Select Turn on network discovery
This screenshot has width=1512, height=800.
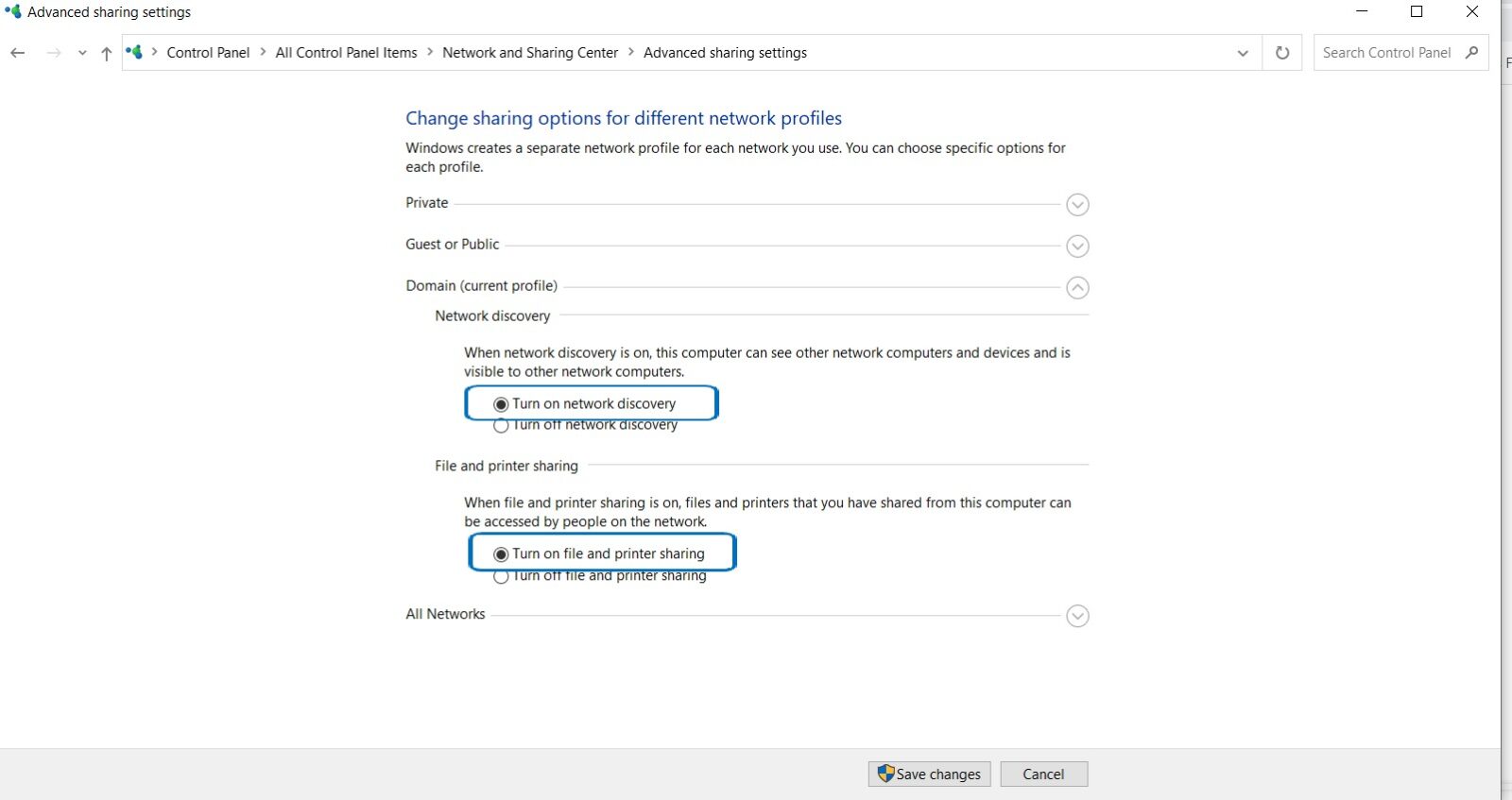click(501, 404)
